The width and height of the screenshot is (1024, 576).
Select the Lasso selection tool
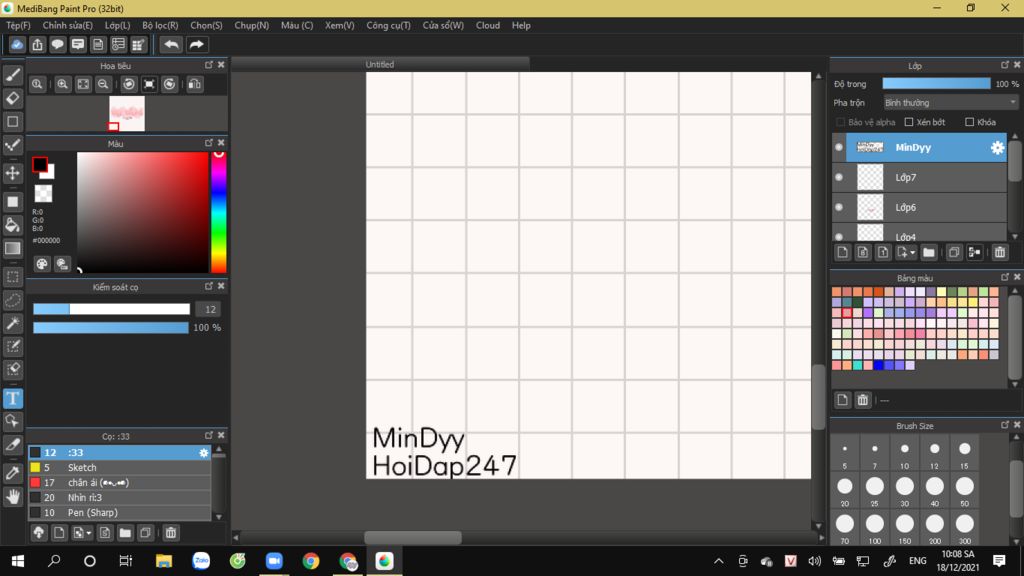13,300
